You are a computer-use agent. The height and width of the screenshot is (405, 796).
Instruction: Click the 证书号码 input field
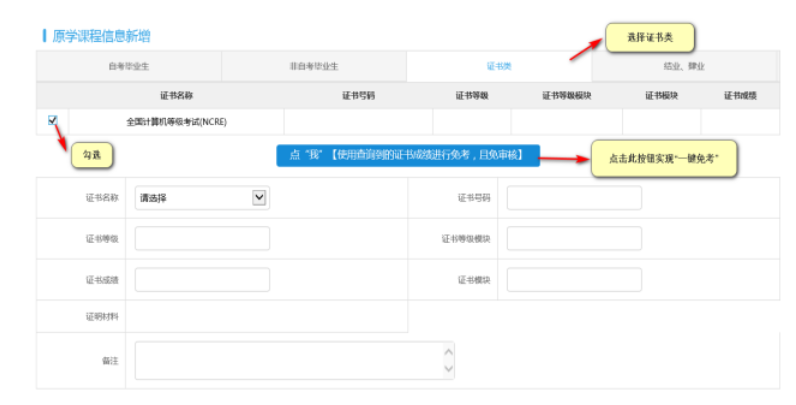pyautogui.click(x=573, y=198)
